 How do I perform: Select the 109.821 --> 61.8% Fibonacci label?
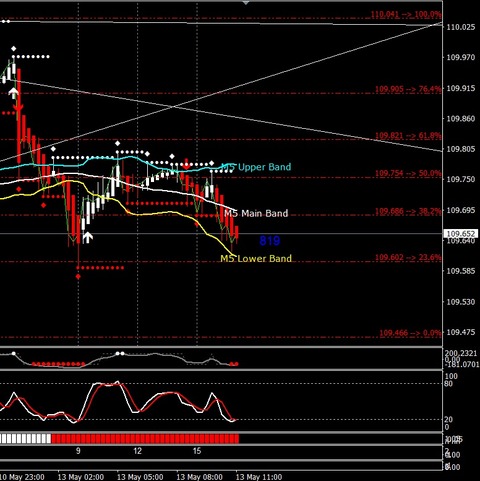pos(408,136)
